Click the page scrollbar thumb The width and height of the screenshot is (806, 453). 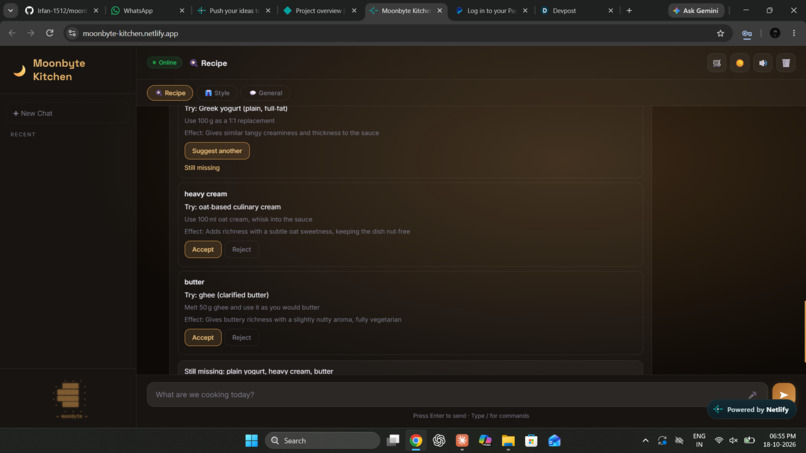point(804,331)
